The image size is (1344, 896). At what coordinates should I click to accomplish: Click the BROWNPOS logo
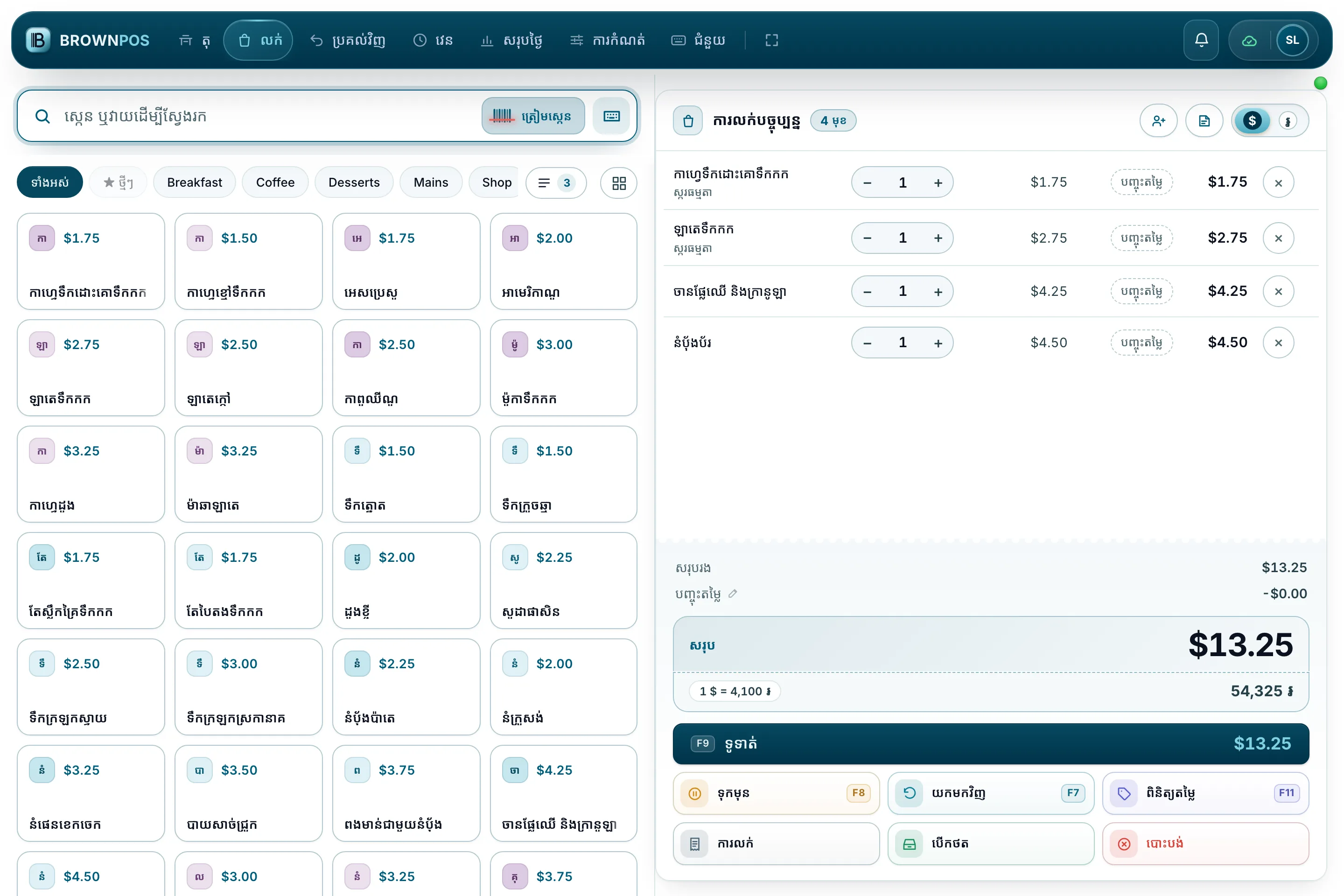(88, 40)
